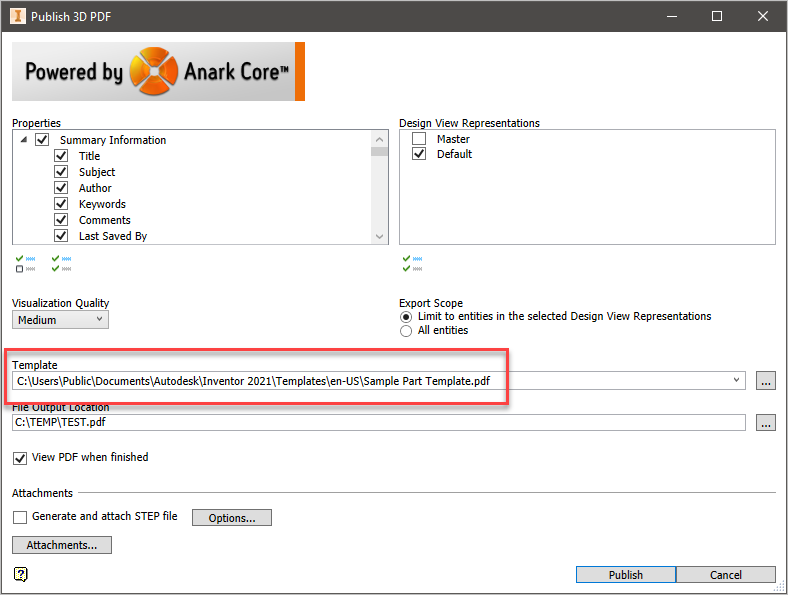Viewport: 788px width, 595px height.
Task: Toggle the Summary Information checkbox
Action: click(42, 139)
